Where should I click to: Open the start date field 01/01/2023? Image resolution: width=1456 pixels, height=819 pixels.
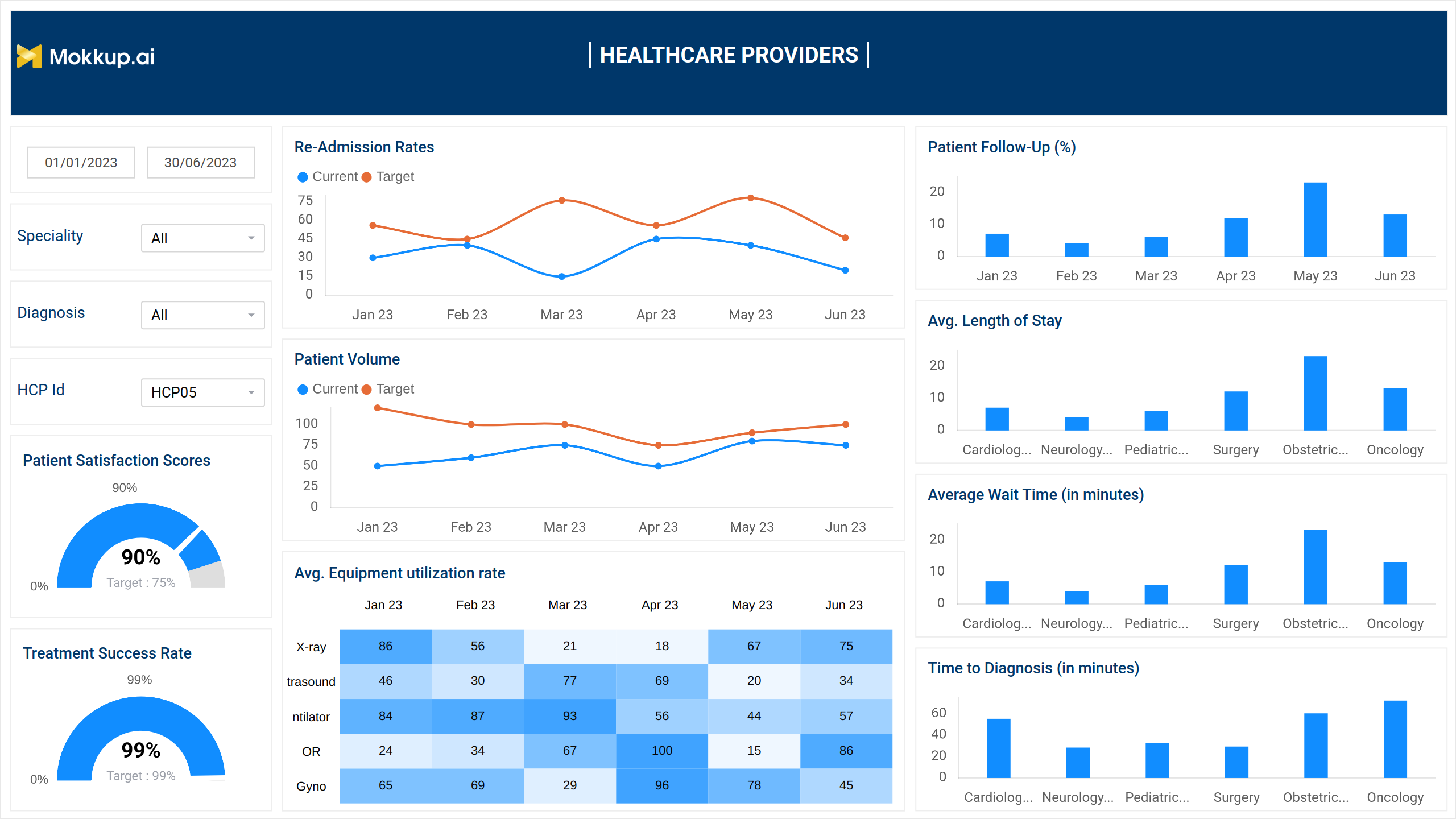click(x=81, y=163)
